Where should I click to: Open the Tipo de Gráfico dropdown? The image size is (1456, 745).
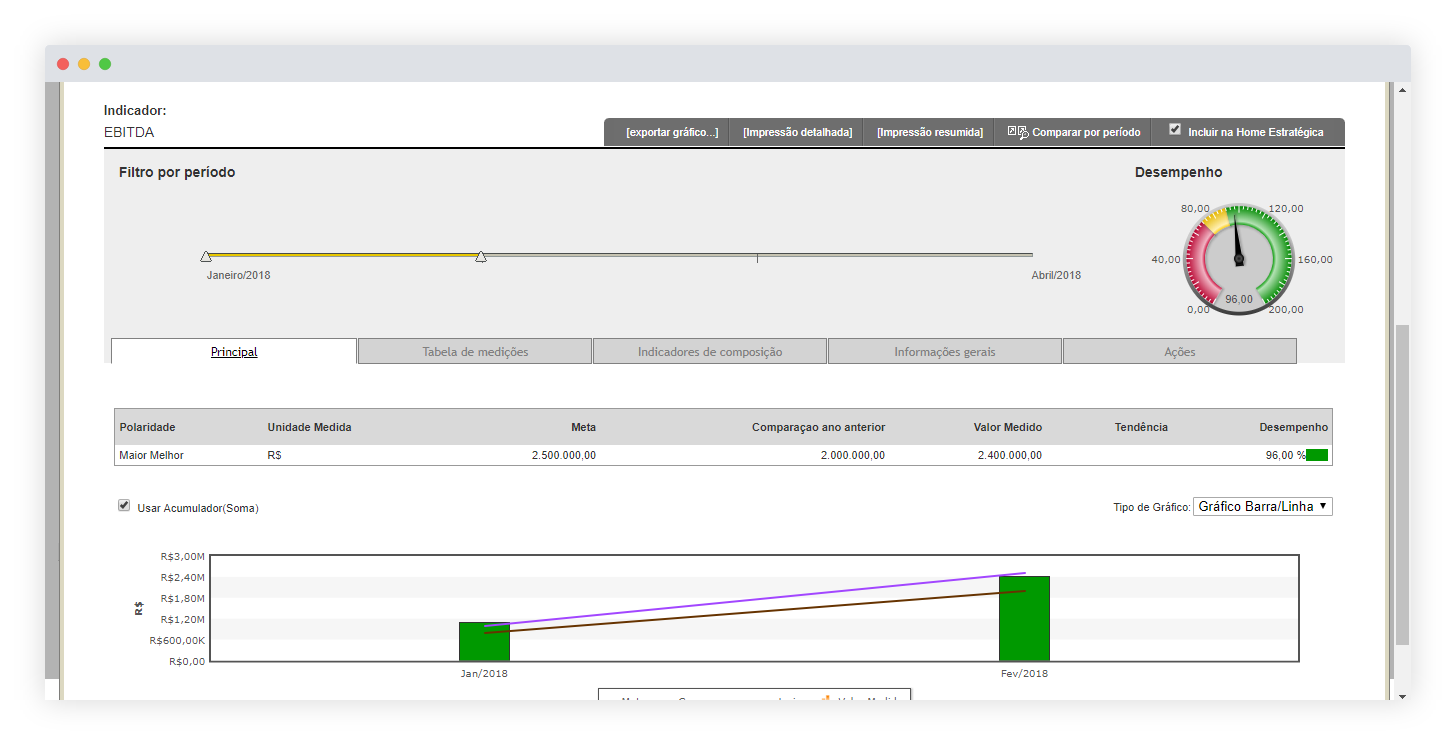tap(1262, 507)
